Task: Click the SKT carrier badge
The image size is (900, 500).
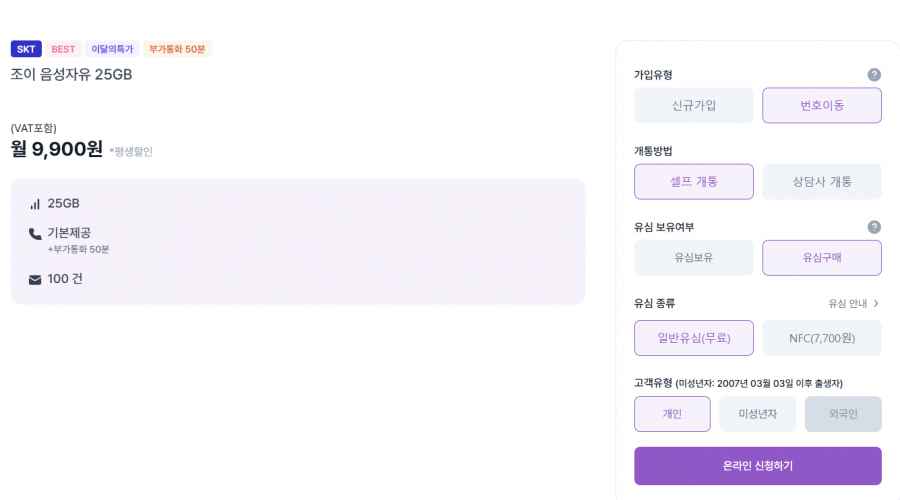Action: click(x=26, y=49)
